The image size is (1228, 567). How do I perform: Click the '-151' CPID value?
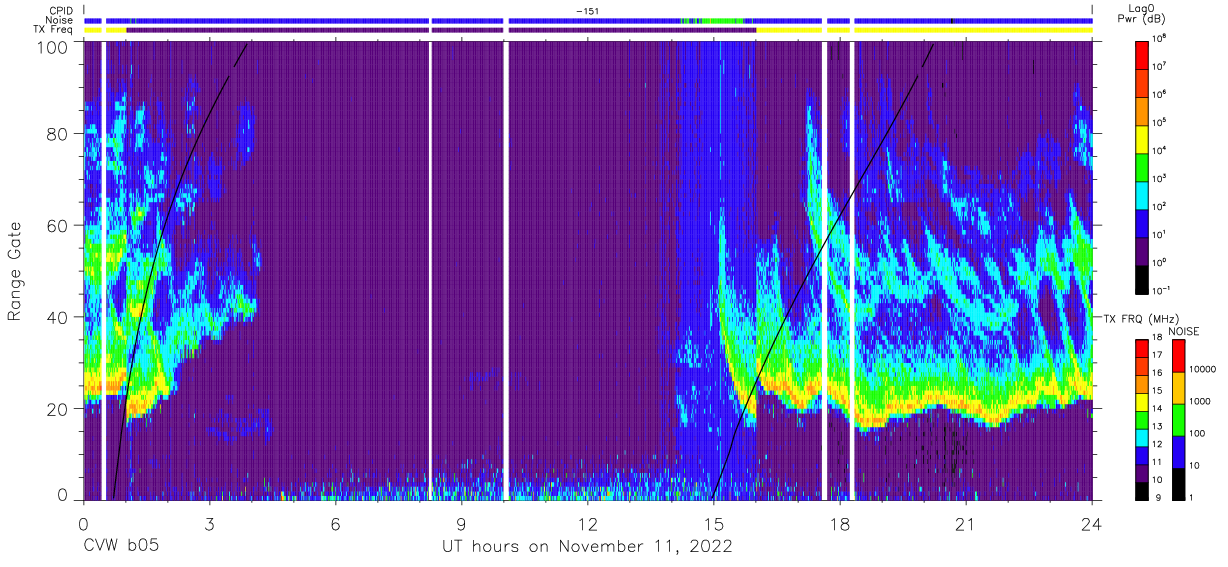(589, 11)
